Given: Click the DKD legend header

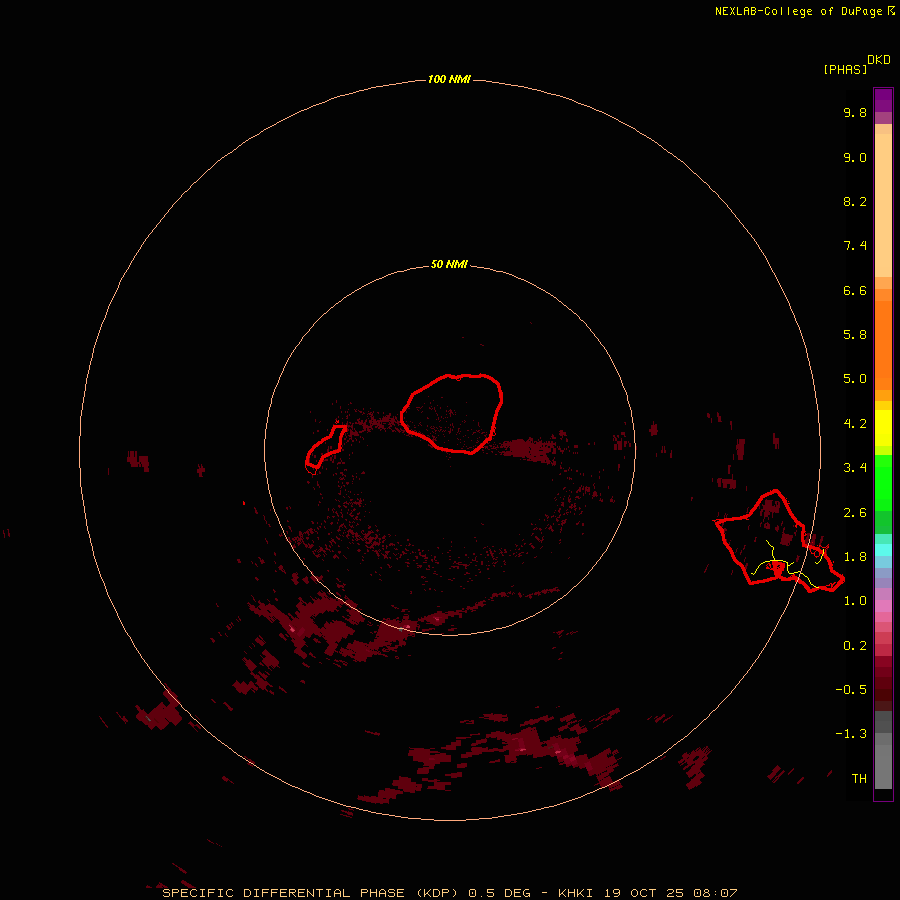Looking at the screenshot, I should click(879, 59).
